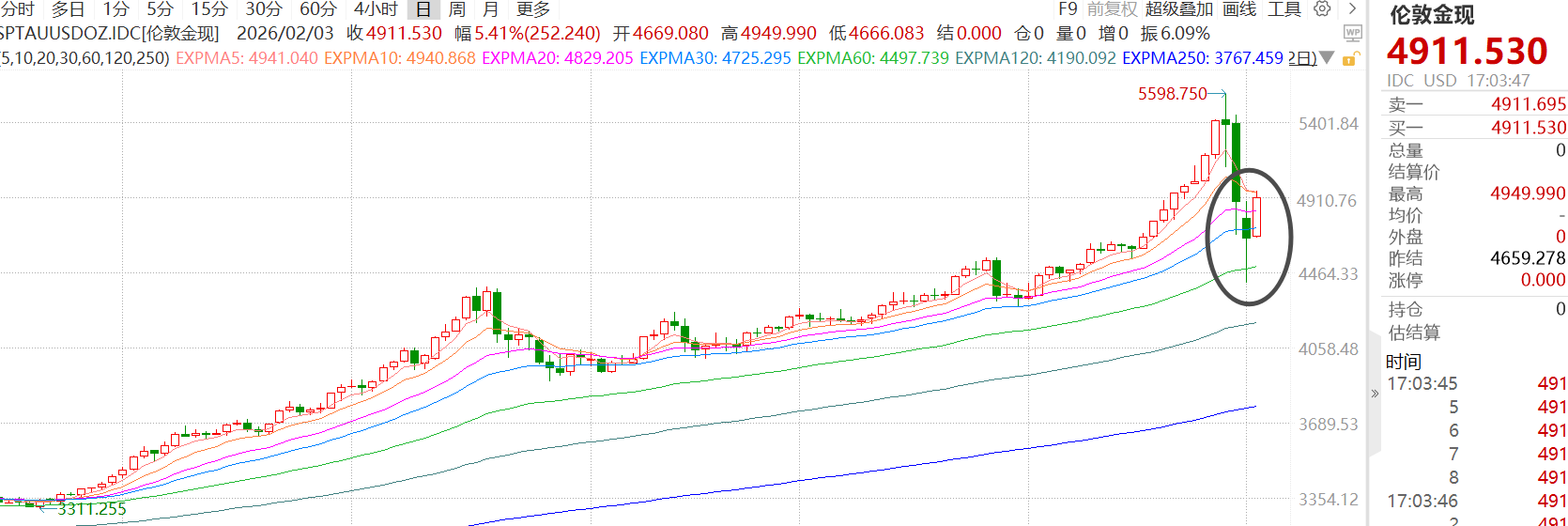
Task: Click 幅5.41%(252.240) change value
Action: [527, 34]
